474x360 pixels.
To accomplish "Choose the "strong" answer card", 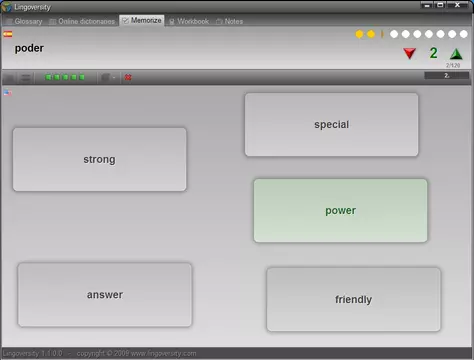I will [x=99, y=159].
